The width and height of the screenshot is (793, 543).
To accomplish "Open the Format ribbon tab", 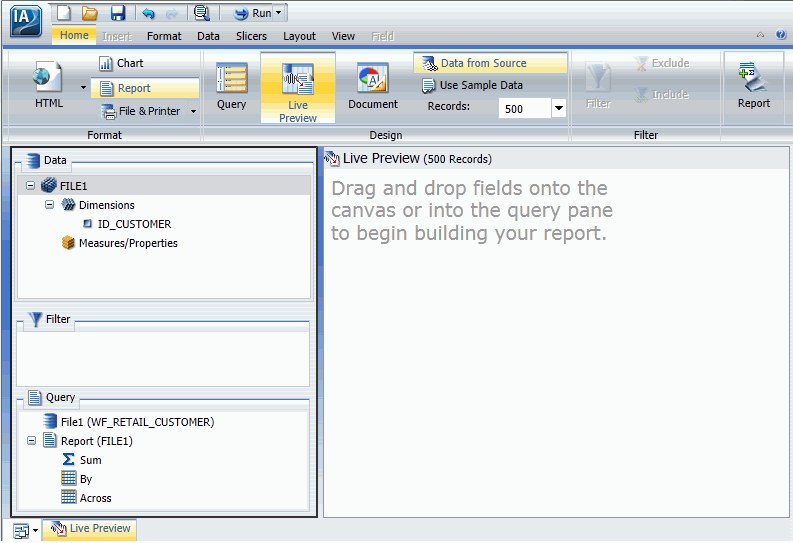I will pos(164,36).
